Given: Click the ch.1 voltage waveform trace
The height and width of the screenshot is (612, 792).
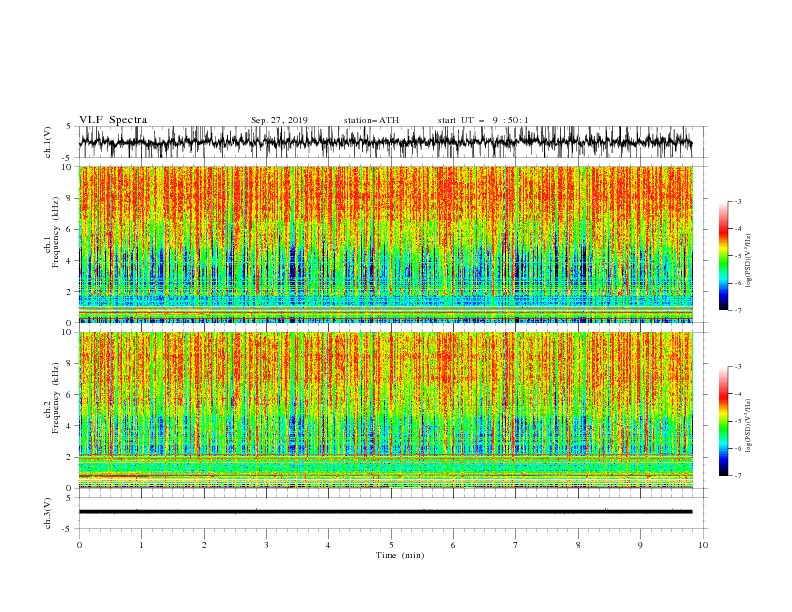Looking at the screenshot, I should pyautogui.click(x=386, y=142).
